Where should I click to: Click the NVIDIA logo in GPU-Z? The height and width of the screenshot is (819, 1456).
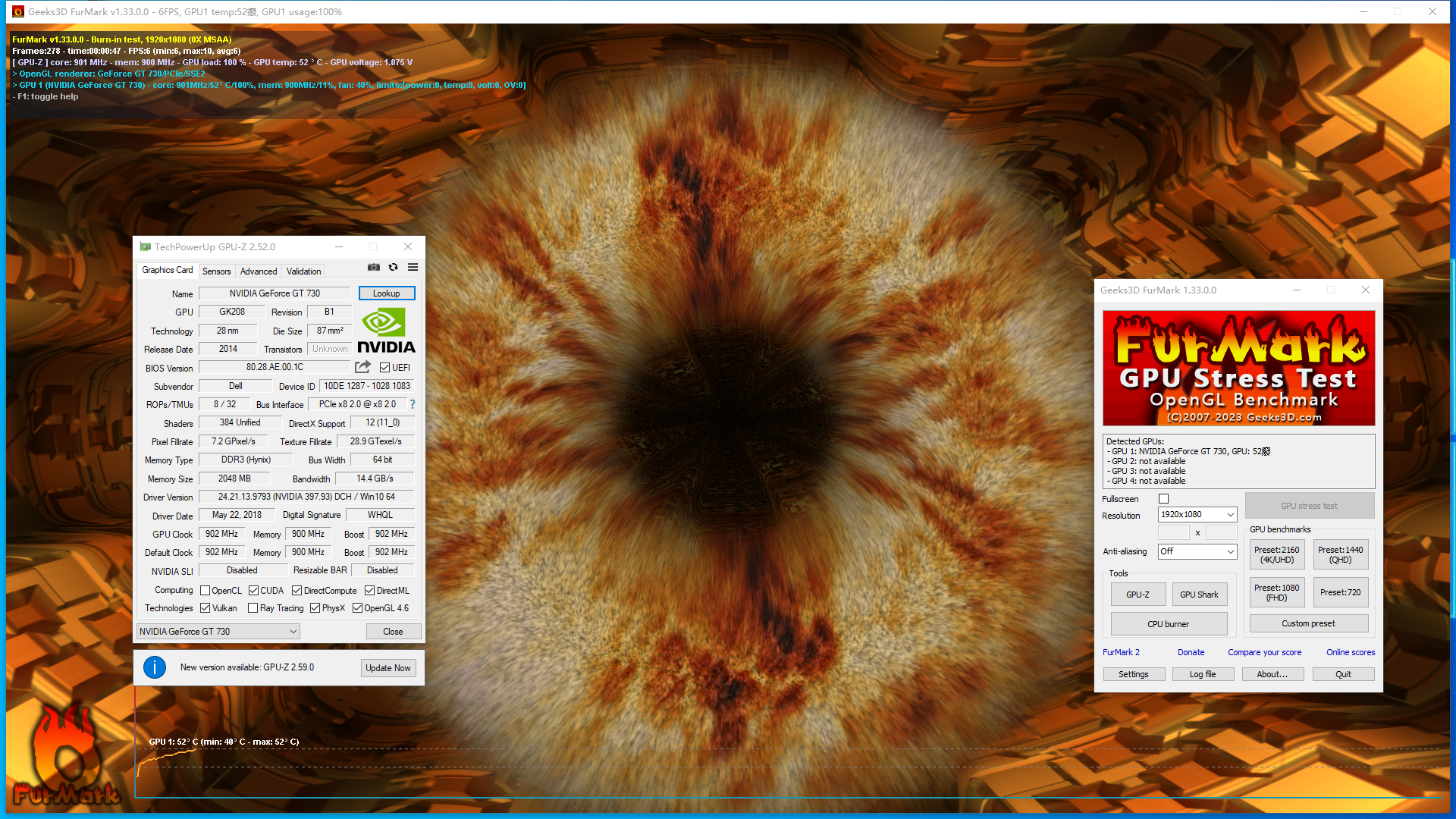386,331
